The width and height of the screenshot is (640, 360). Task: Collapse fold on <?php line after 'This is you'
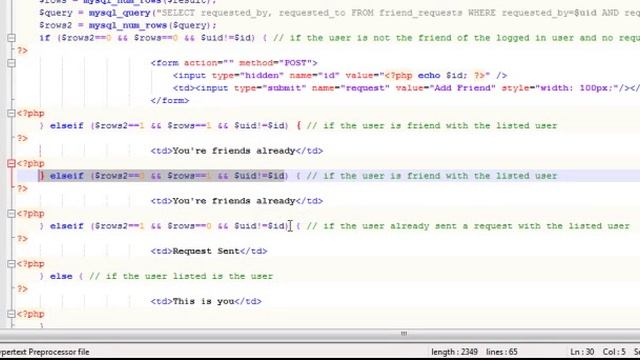(11, 314)
